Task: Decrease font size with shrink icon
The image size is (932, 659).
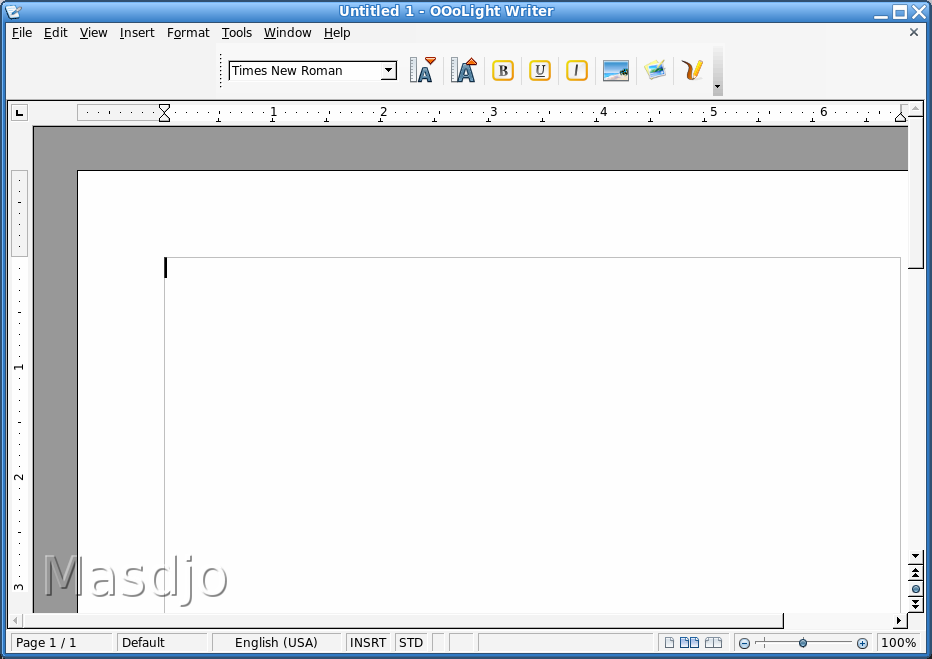Action: point(423,70)
